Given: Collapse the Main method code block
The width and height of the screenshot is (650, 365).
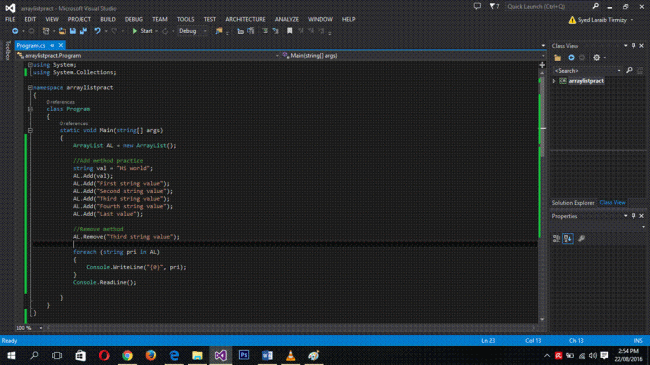Looking at the screenshot, I should click(x=30, y=130).
